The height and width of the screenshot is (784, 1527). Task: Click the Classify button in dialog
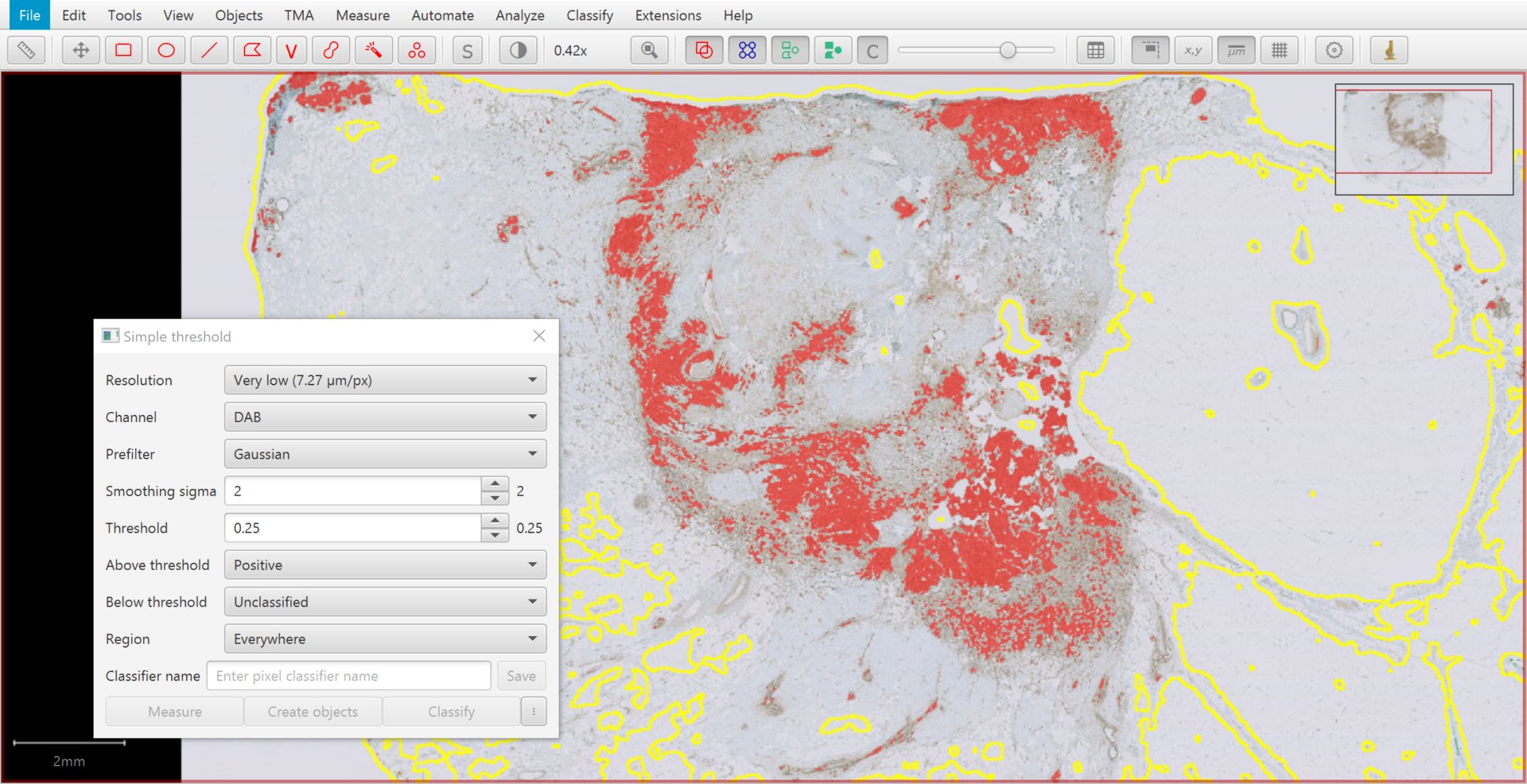pyautogui.click(x=451, y=712)
